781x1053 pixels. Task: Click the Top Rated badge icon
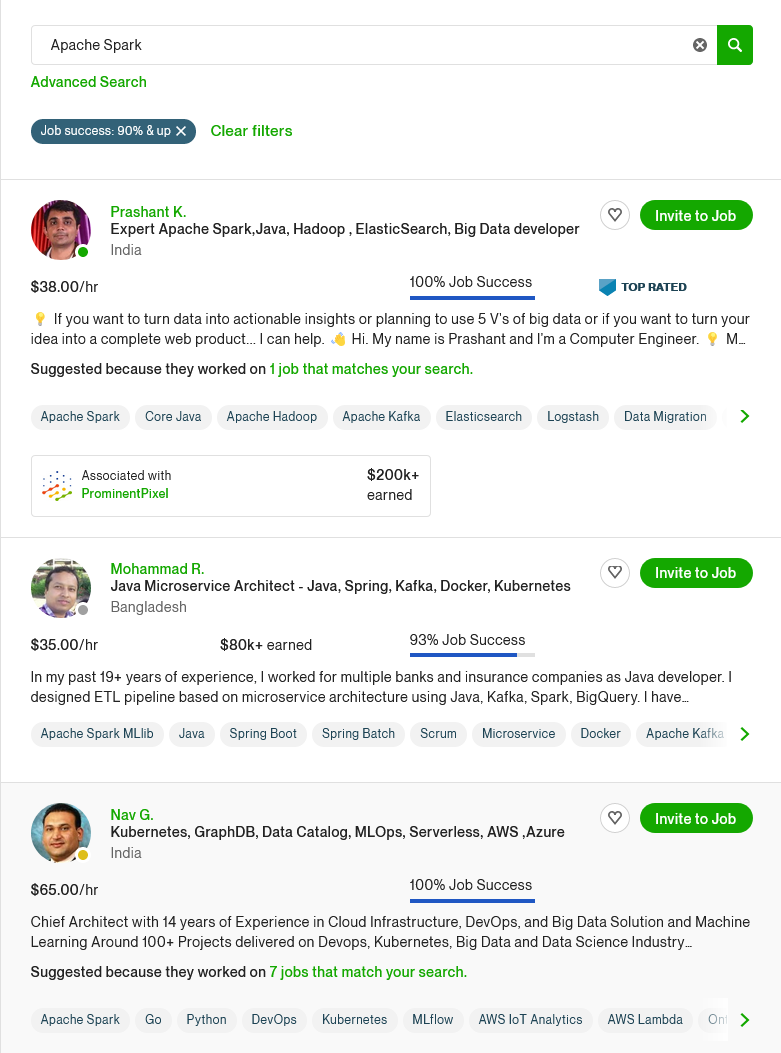(607, 287)
